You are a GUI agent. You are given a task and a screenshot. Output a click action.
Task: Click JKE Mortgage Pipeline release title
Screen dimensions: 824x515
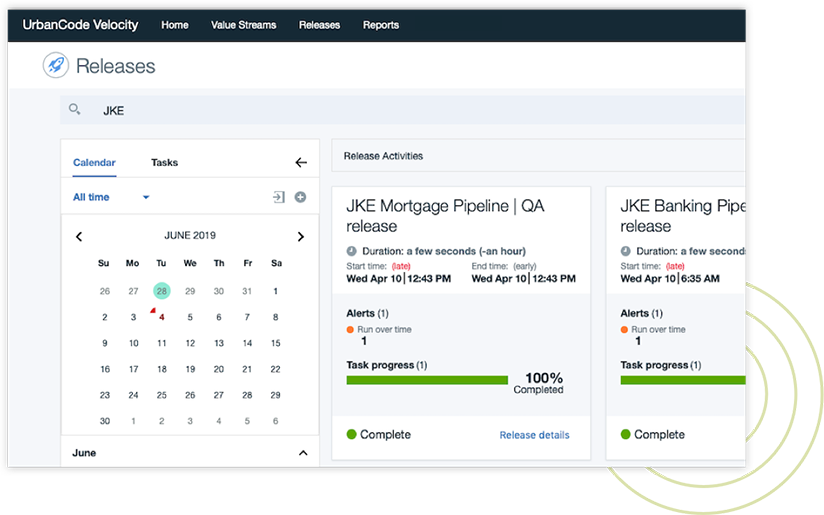[x=445, y=215]
